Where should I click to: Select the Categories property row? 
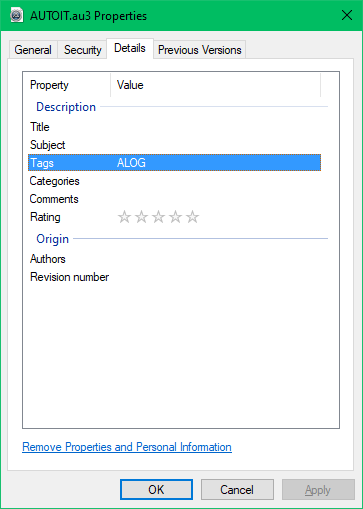(x=174, y=181)
